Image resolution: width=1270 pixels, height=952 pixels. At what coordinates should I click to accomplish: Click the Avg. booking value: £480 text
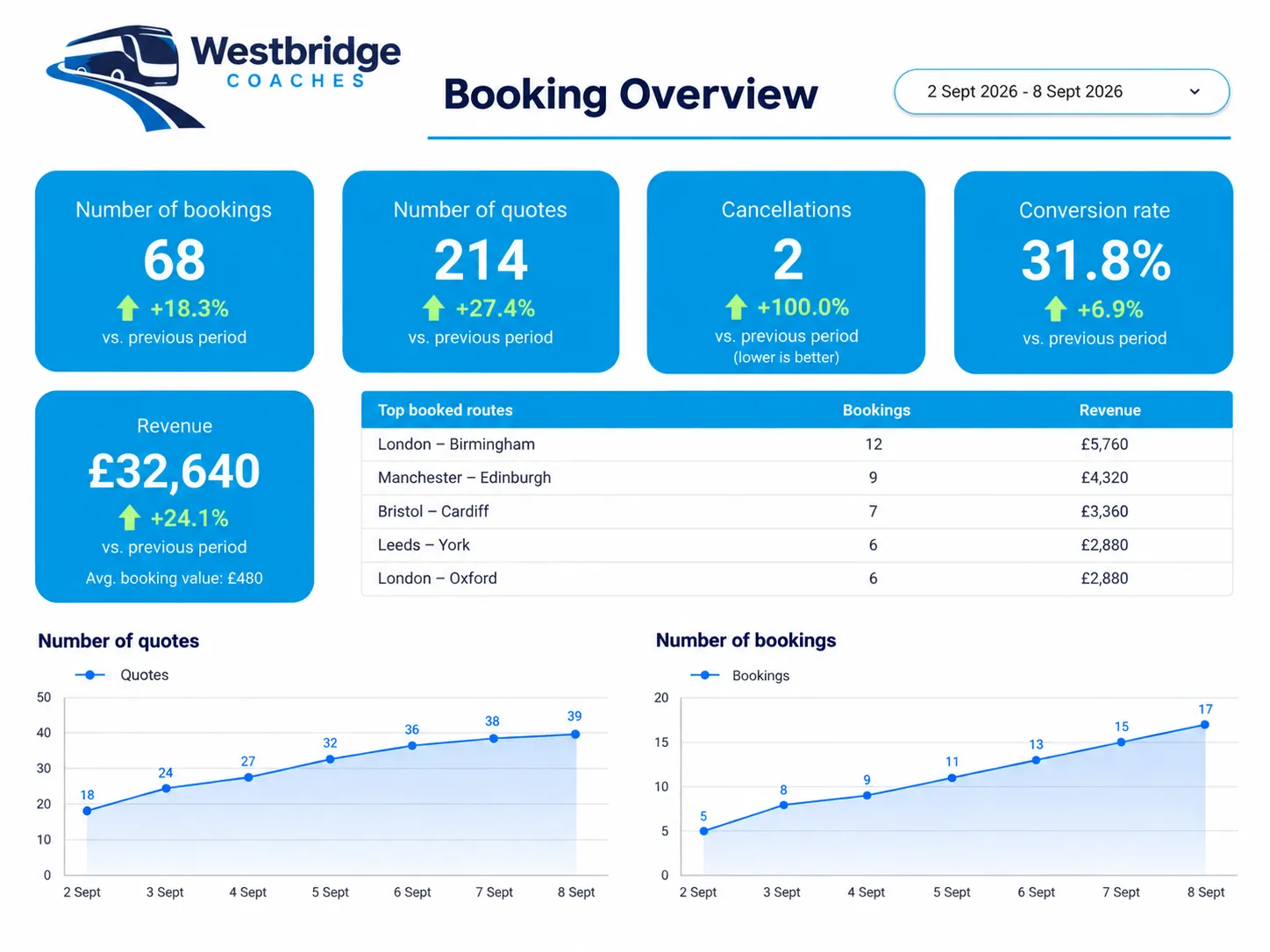pos(175,579)
